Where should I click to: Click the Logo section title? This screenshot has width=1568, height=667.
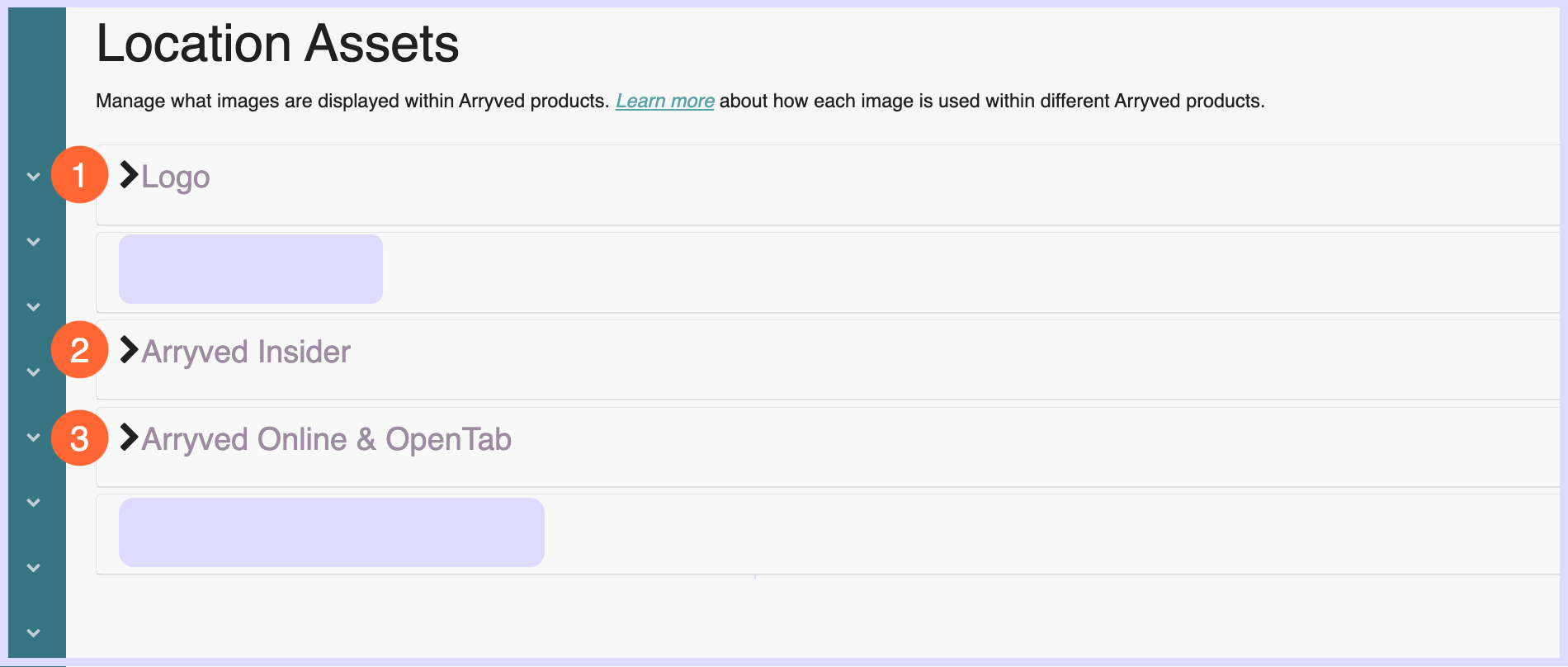pos(176,177)
